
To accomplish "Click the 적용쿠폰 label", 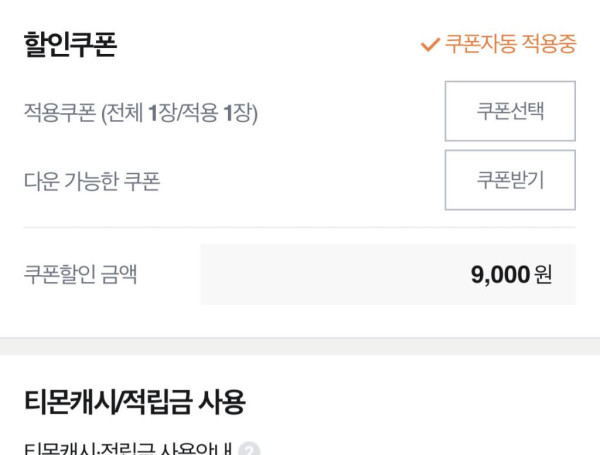I will (59, 114).
